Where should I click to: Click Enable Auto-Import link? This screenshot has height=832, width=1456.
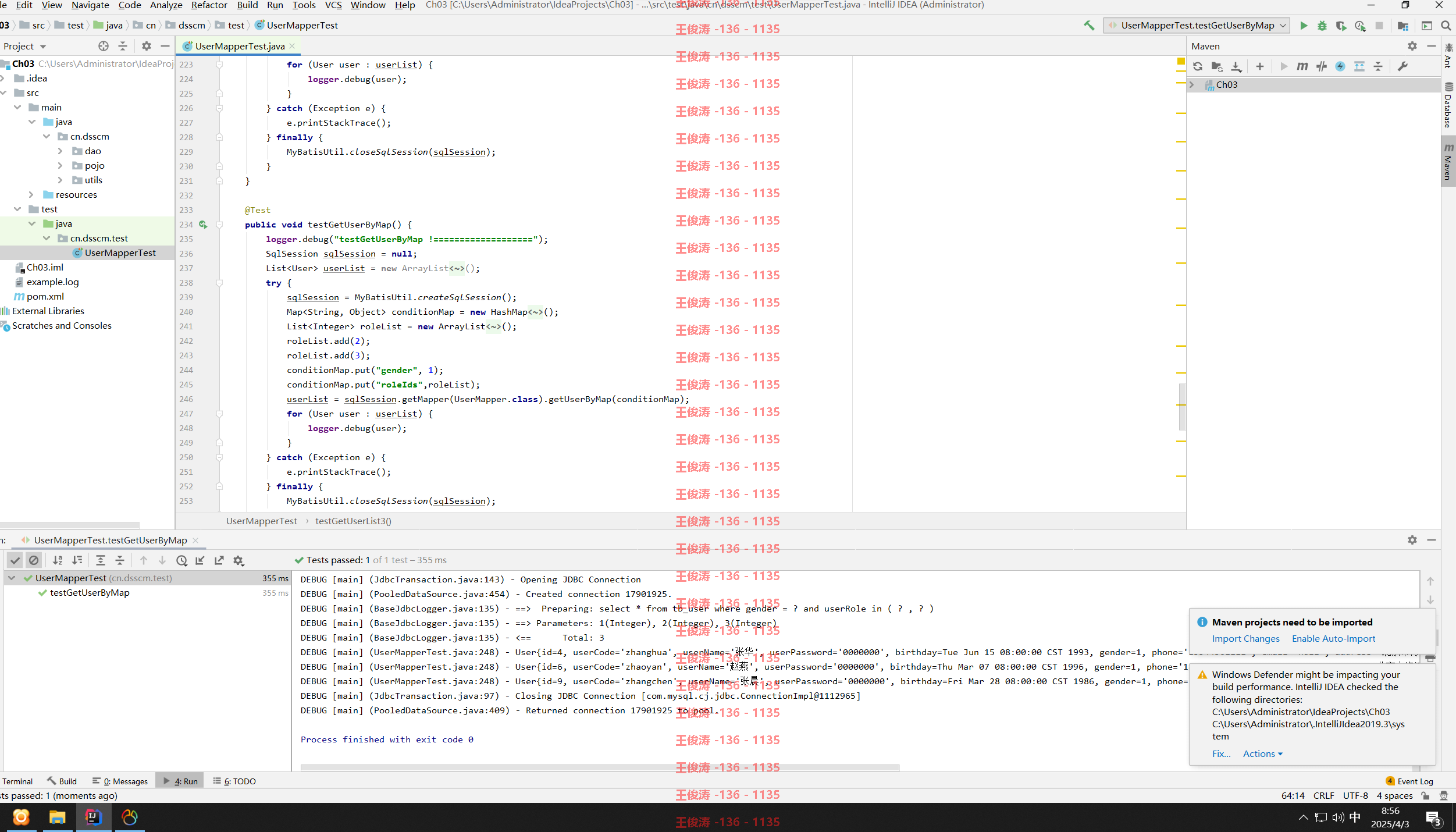click(x=1333, y=639)
